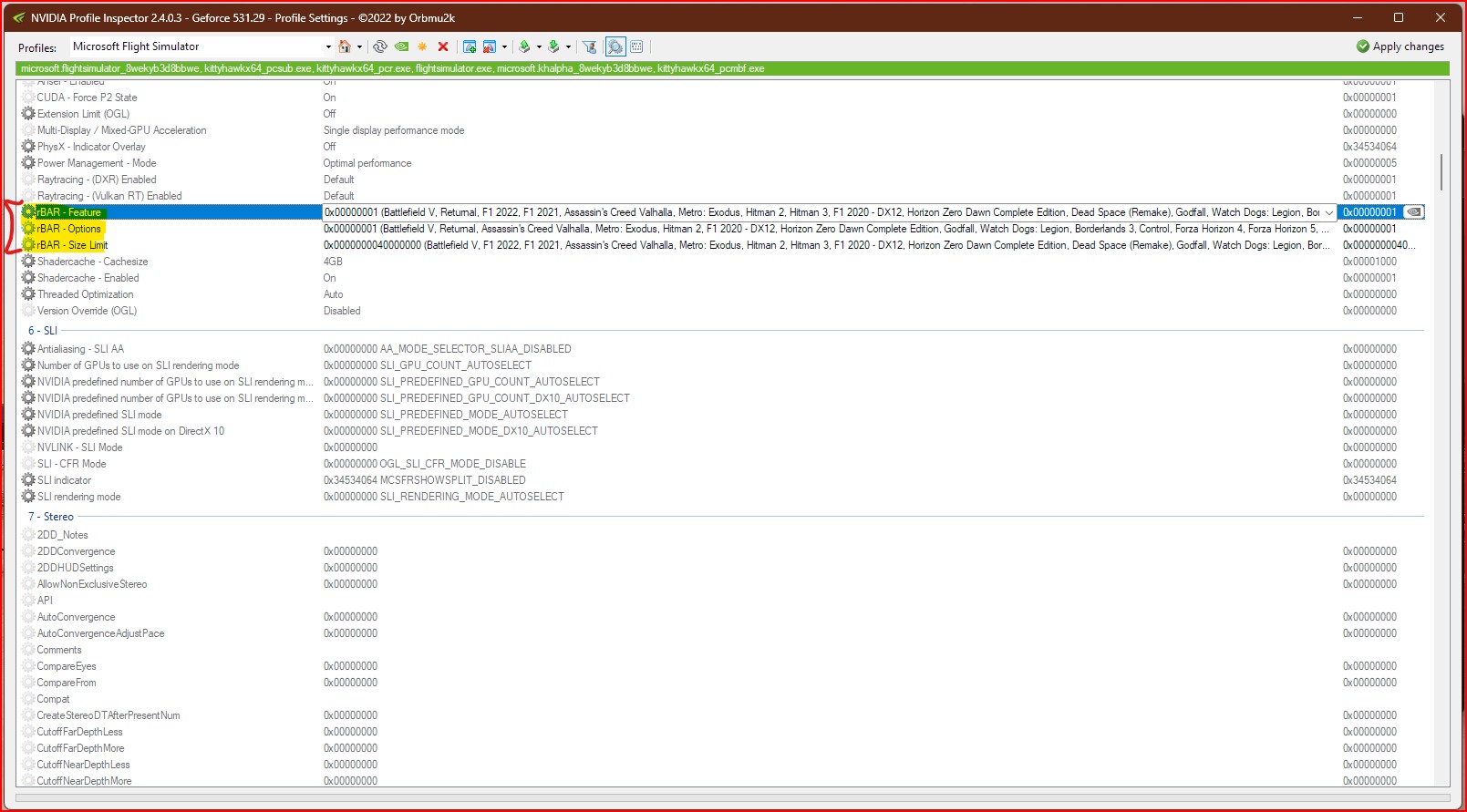The height and width of the screenshot is (812, 1467).
Task: Select CUDA - Force P2 State row
Action: (x=723, y=98)
